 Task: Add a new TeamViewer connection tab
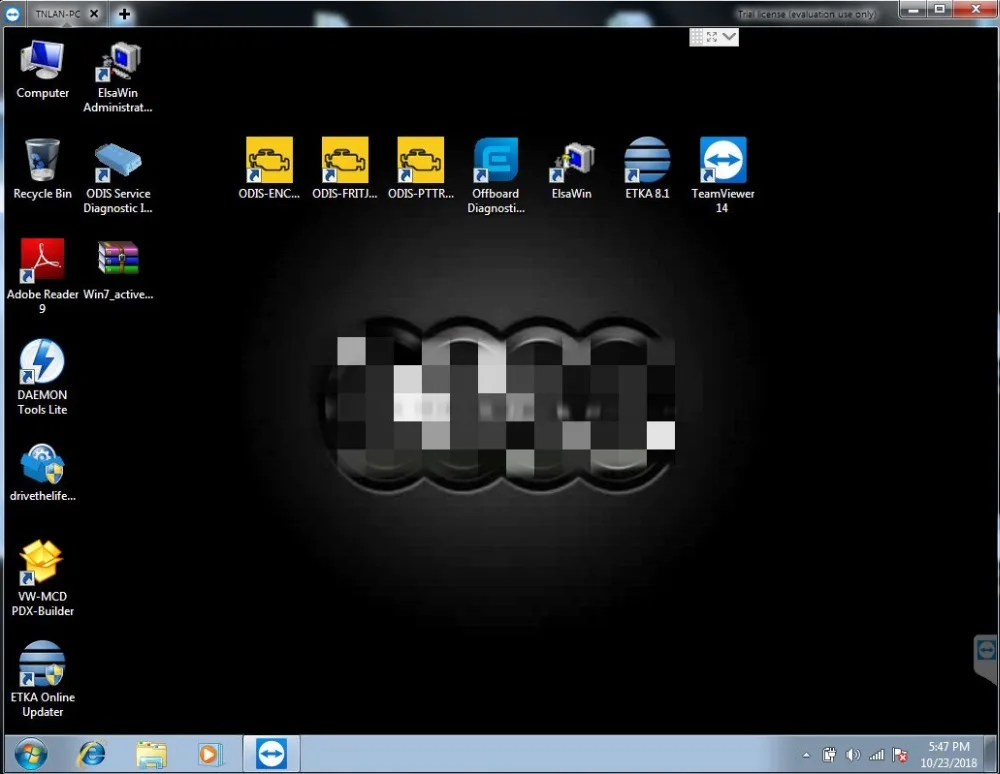point(124,13)
